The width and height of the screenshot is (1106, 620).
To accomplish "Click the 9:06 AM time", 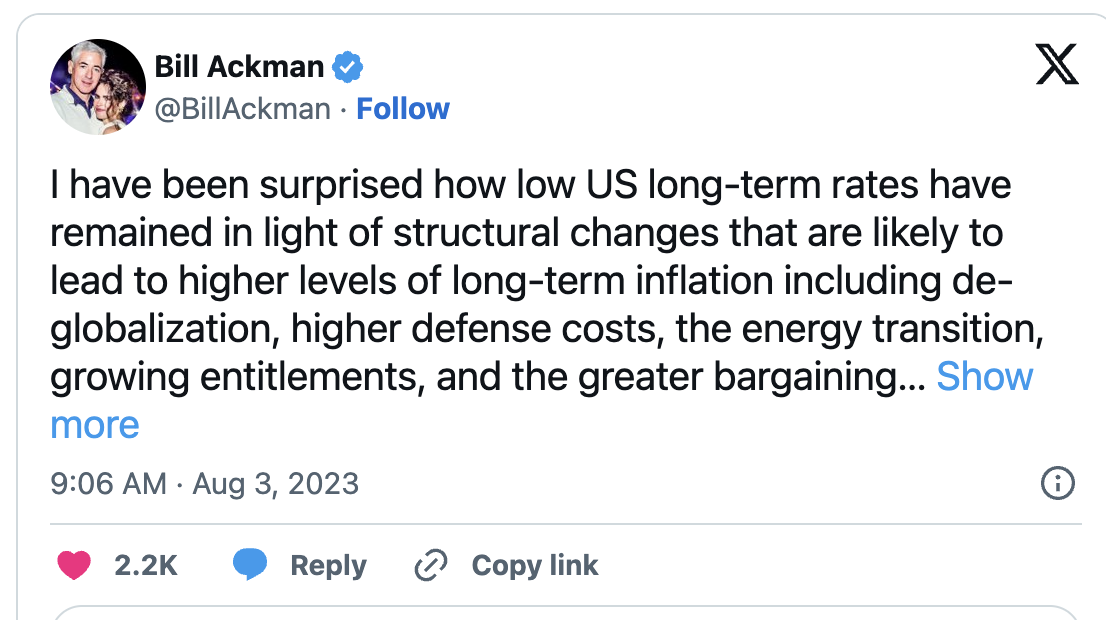I will [108, 484].
